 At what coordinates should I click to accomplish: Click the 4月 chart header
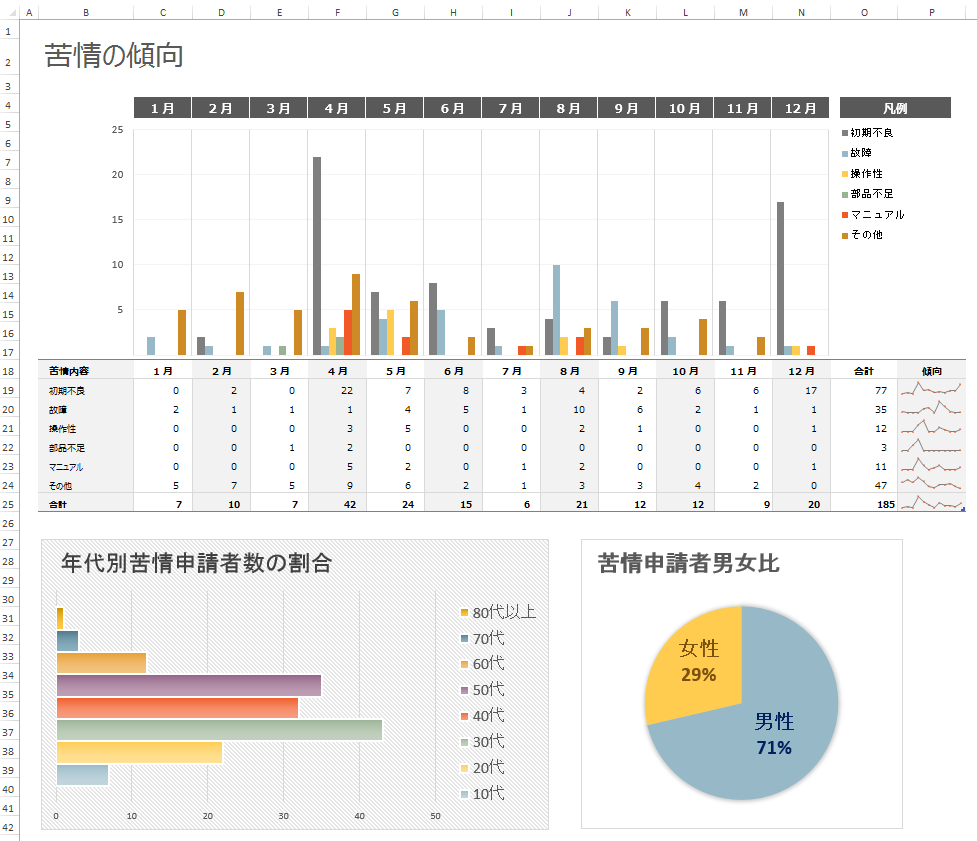pyautogui.click(x=336, y=108)
